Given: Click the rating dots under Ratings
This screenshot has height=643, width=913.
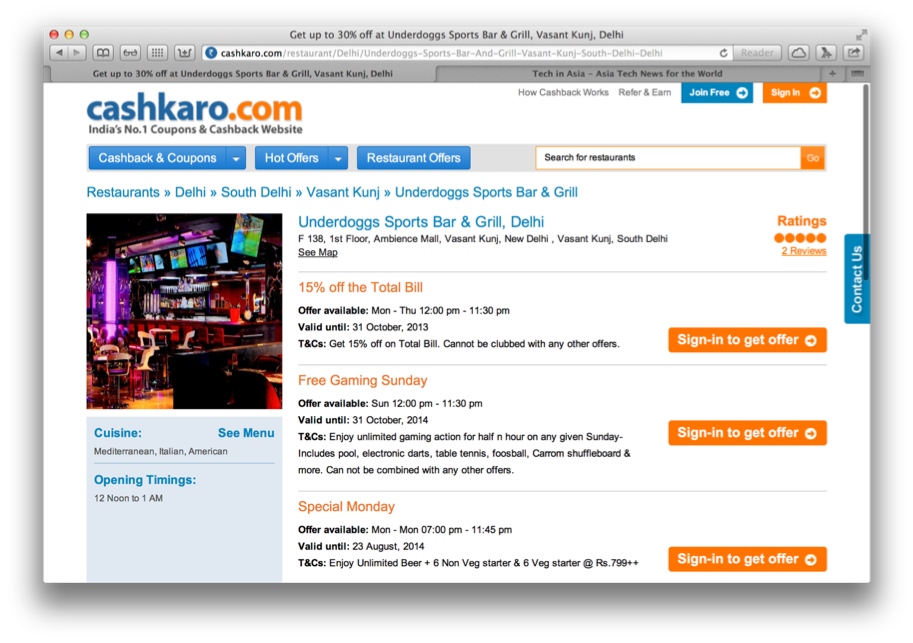Looking at the screenshot, I should 800,238.
